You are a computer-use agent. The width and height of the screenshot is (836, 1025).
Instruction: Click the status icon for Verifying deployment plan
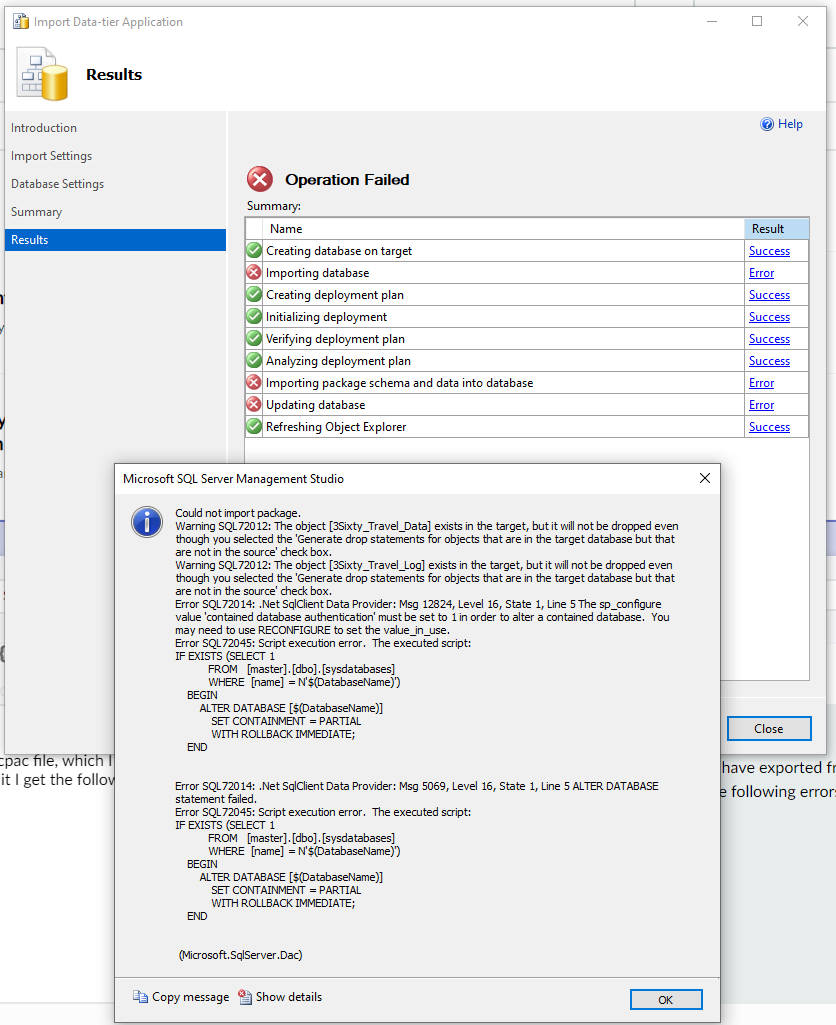(254, 339)
